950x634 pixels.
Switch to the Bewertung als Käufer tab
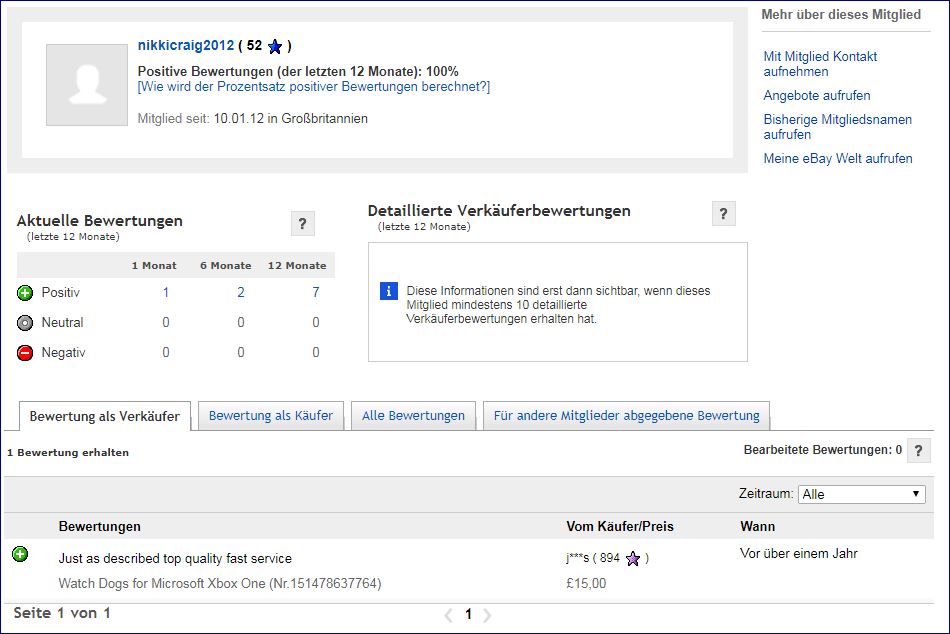pos(270,416)
